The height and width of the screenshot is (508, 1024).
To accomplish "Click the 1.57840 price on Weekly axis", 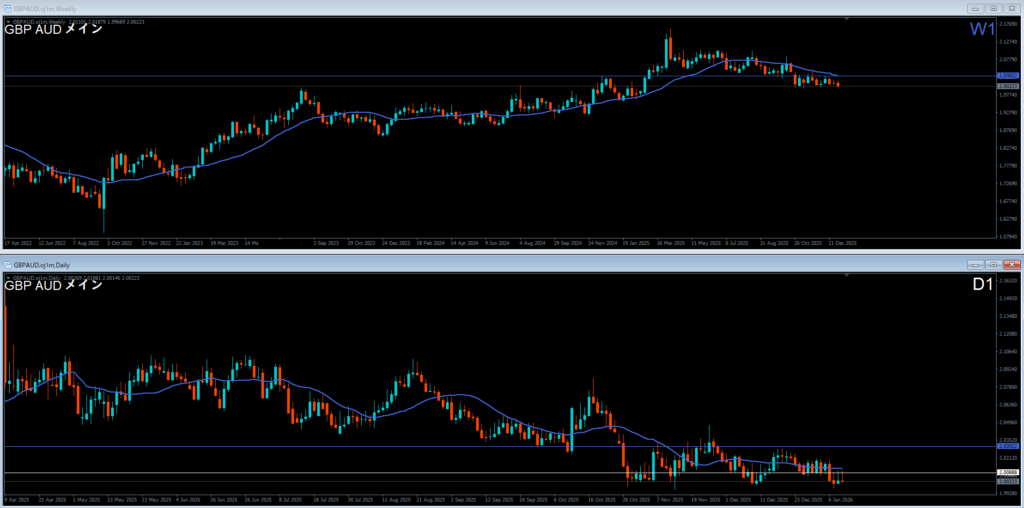I will pyautogui.click(x=1008, y=236).
